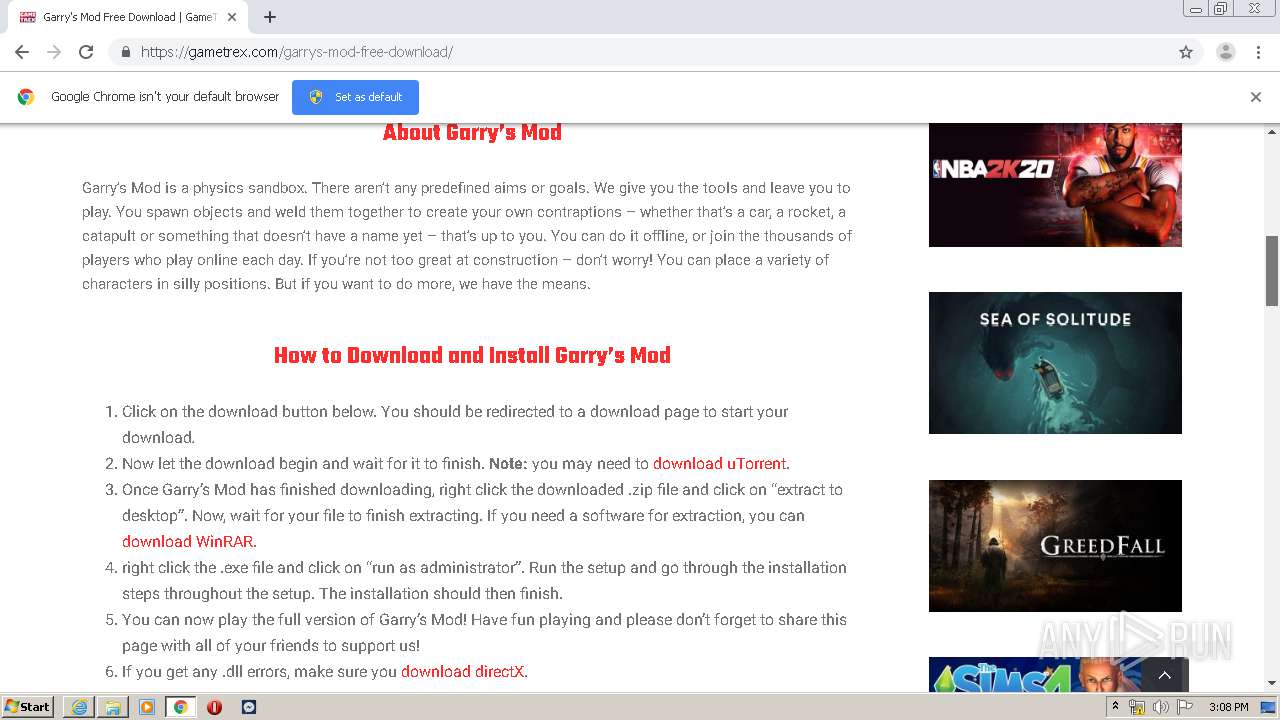Follow the download uTorrent link

click(x=719, y=464)
